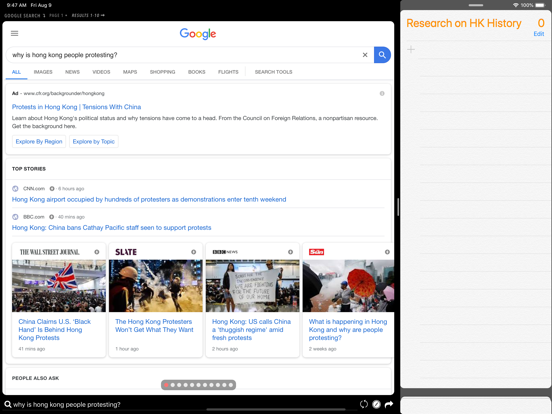The image size is (552, 414).
Task: Tap the BBC News logo on card
Action: click(225, 252)
